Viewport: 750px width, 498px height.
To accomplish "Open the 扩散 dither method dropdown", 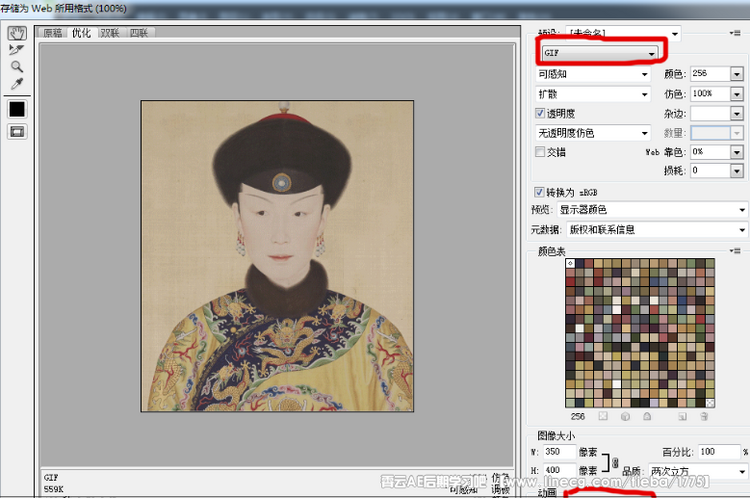I will (x=593, y=94).
